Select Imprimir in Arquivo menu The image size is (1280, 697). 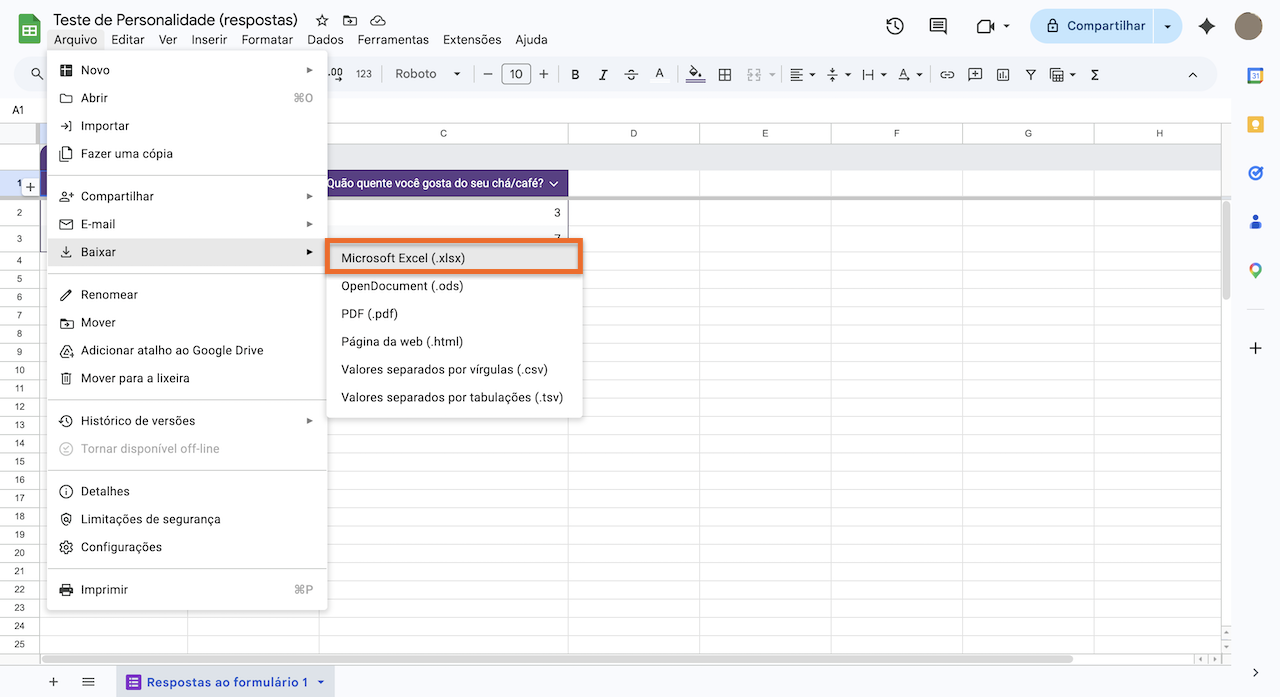(x=187, y=590)
